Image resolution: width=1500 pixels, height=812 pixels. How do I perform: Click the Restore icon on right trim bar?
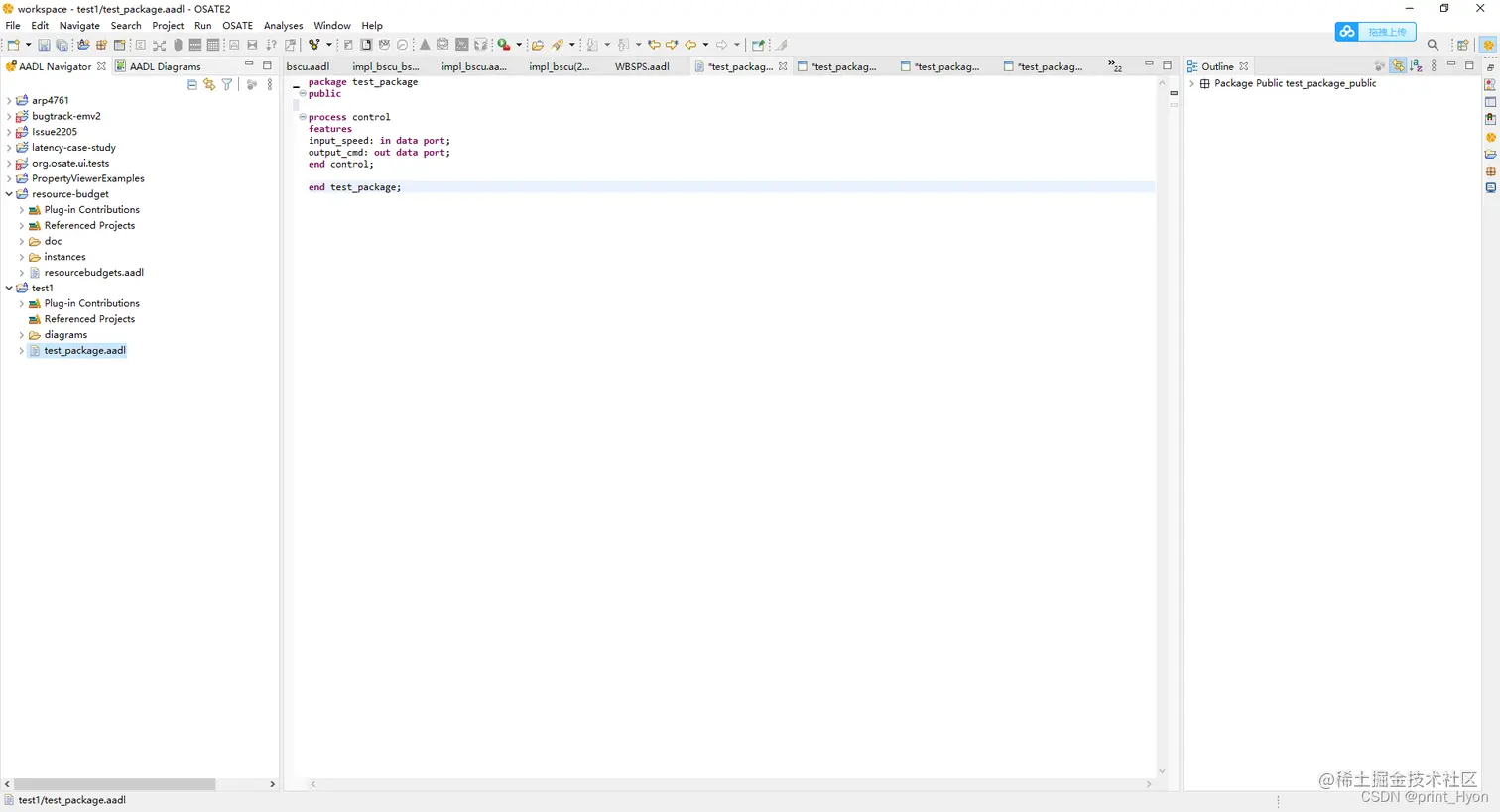click(x=1490, y=67)
